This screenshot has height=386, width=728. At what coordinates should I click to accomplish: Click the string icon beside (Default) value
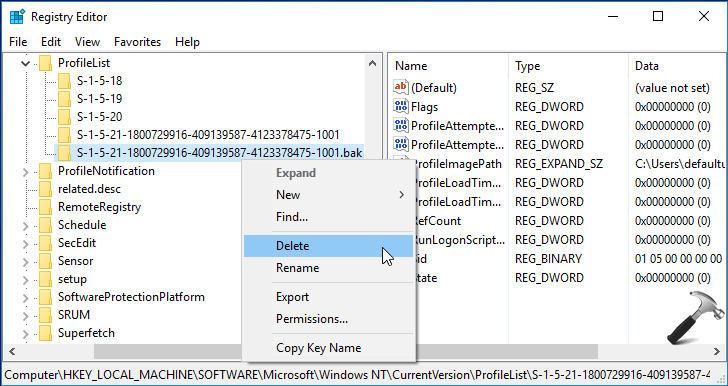(401, 87)
